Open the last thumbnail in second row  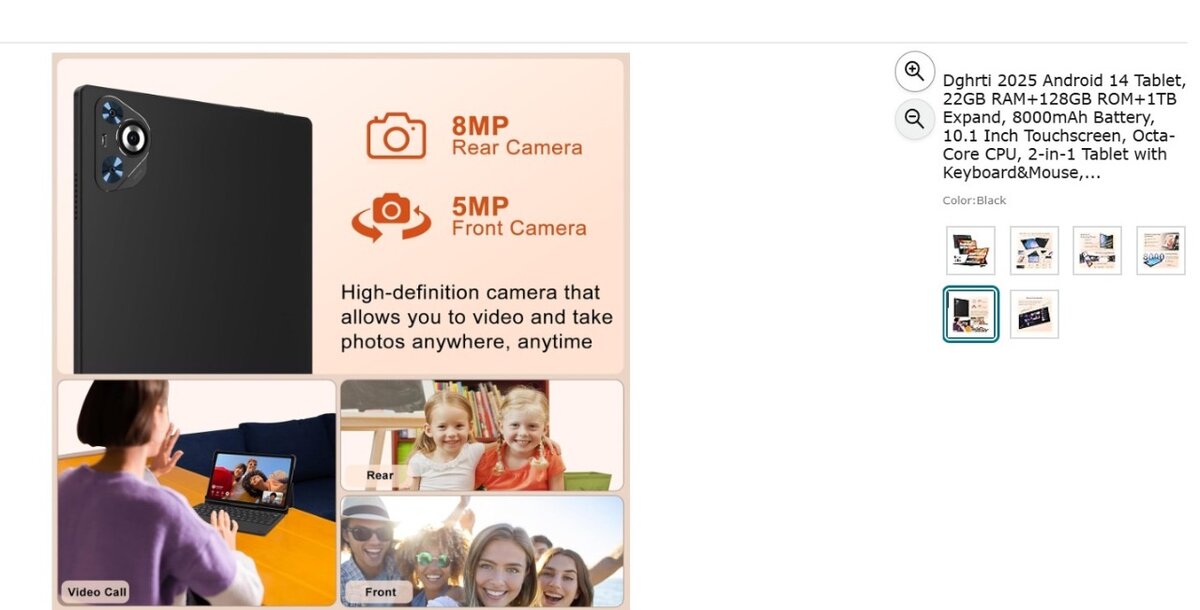[1034, 314]
